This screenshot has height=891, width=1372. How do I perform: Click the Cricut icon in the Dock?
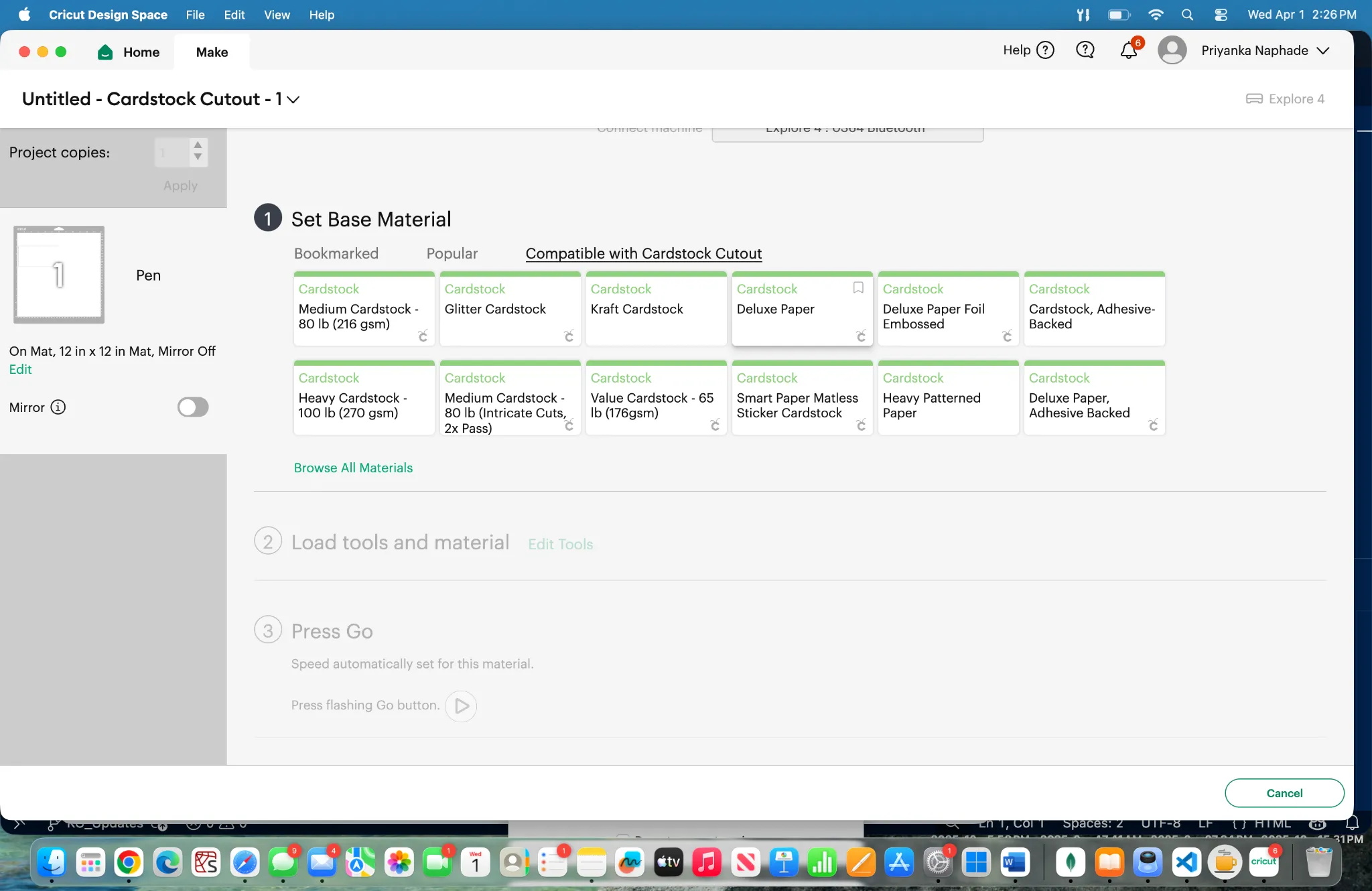tap(1263, 862)
